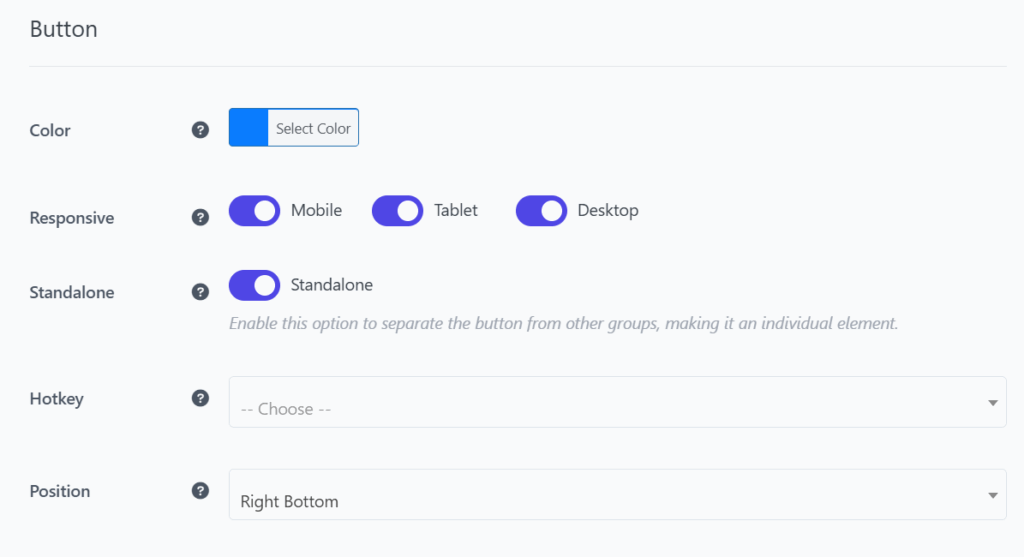The image size is (1024, 557).
Task: Click the blue color swatch
Action: [x=248, y=127]
